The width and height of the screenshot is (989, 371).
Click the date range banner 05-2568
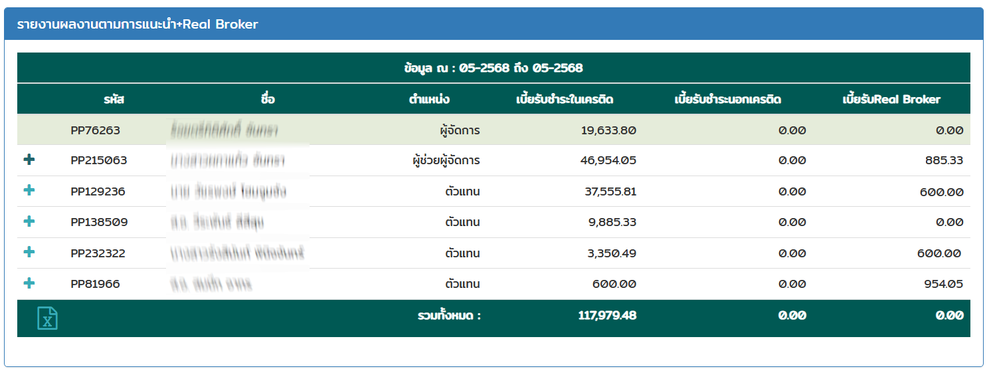[x=493, y=68]
